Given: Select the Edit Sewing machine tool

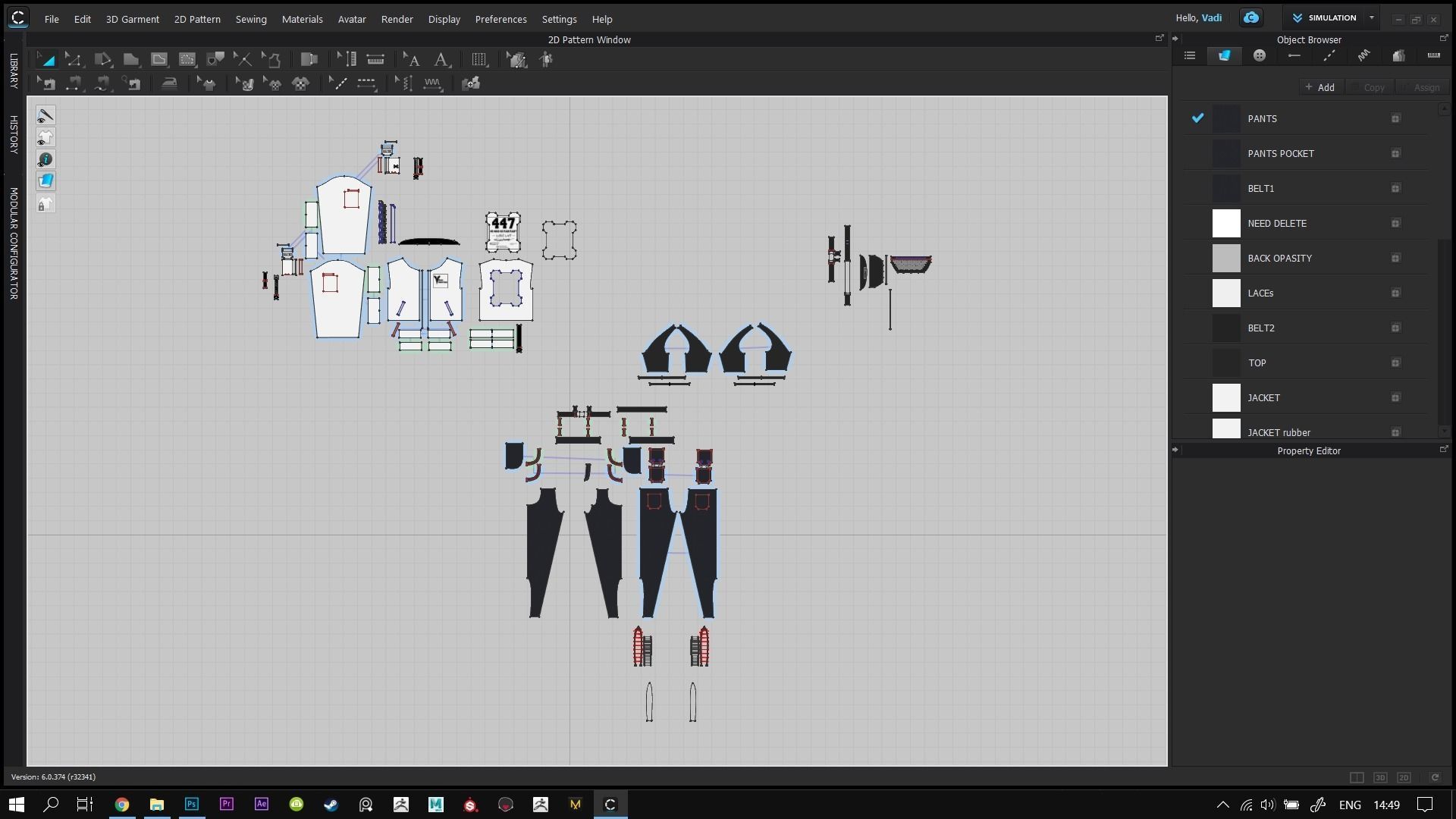Looking at the screenshot, I should (x=45, y=83).
